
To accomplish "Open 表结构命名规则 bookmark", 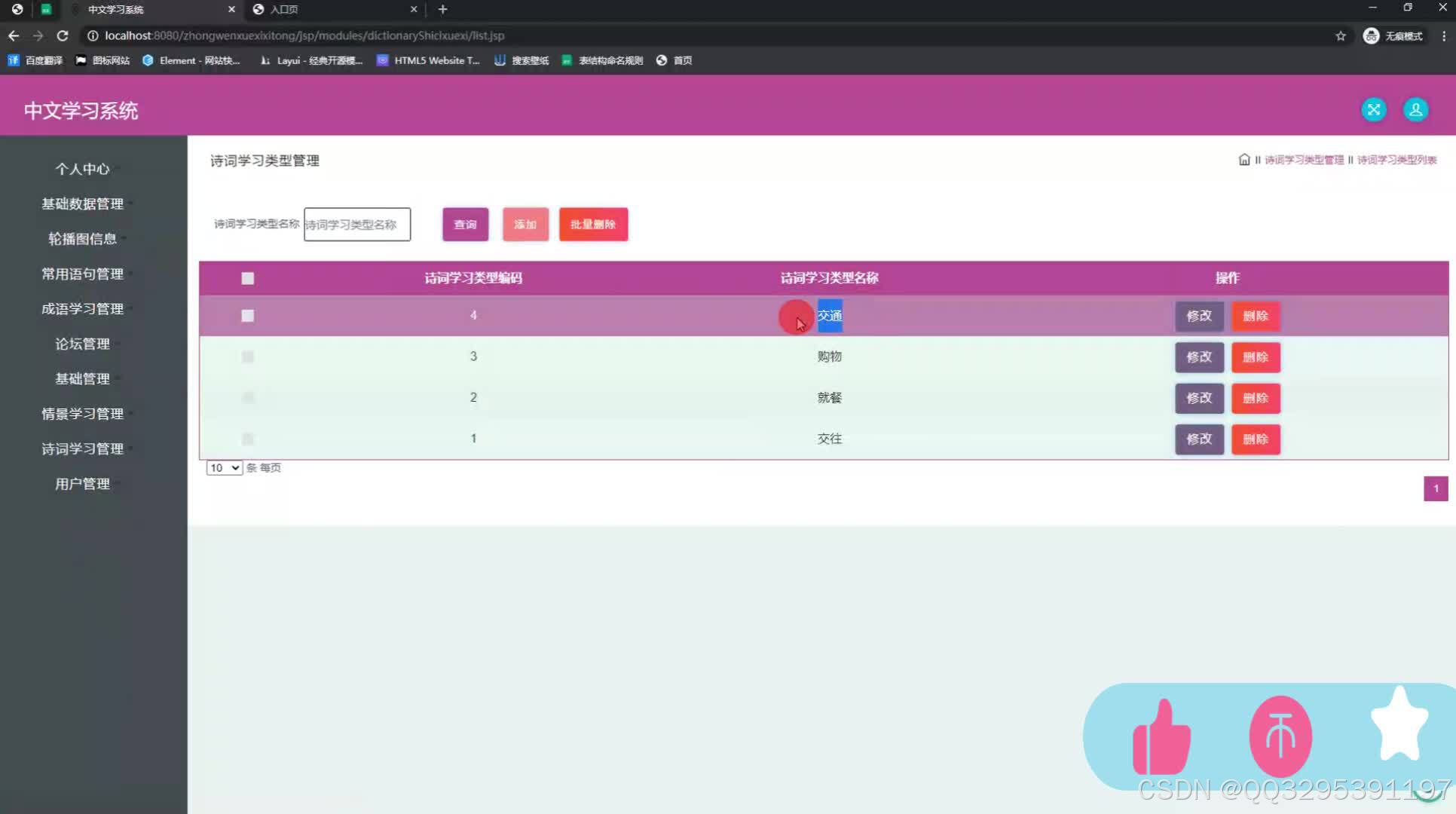I will [602, 60].
